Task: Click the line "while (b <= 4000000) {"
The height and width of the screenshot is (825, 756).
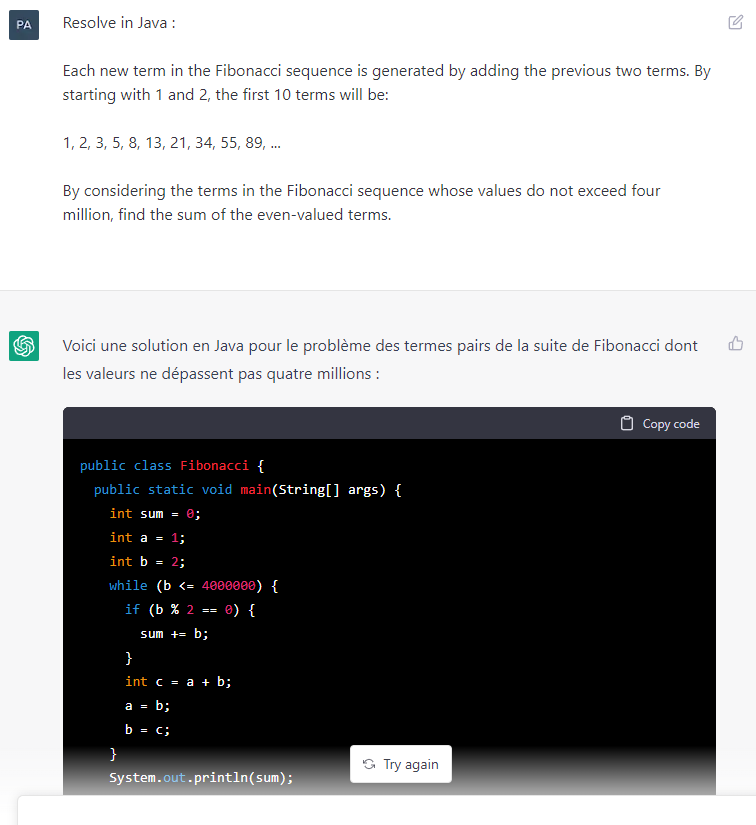Action: click(x=194, y=586)
